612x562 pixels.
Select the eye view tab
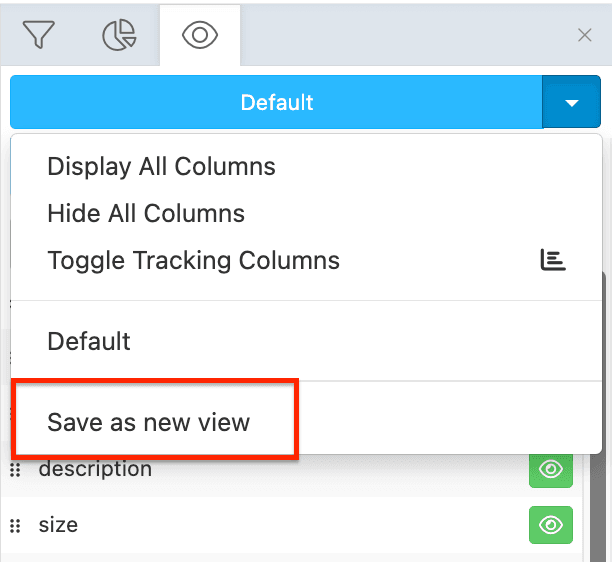200,36
